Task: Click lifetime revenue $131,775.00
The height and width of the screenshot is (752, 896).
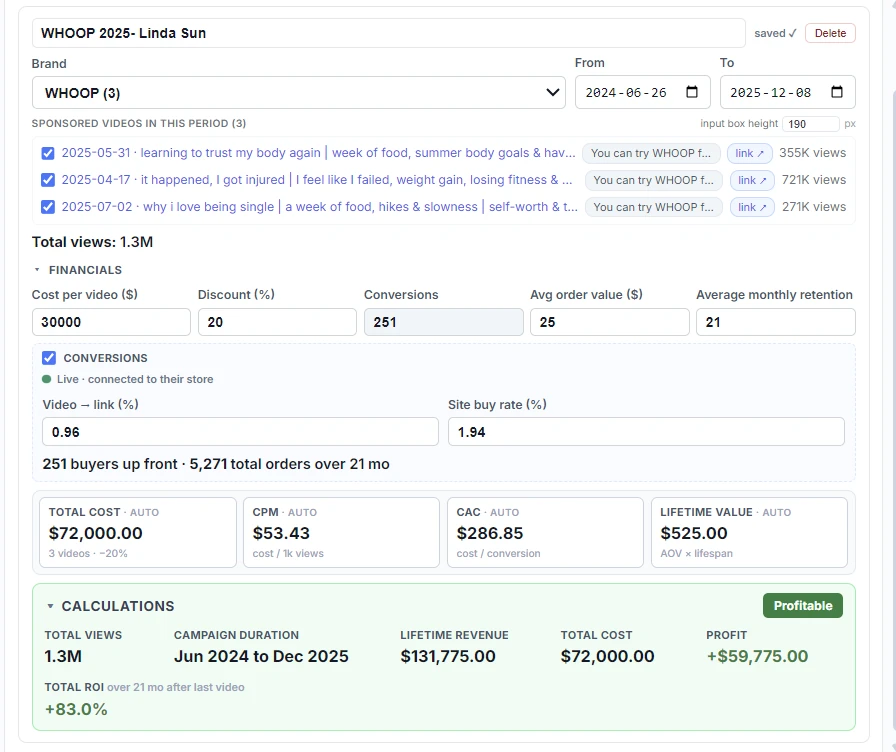Action: 447,656
